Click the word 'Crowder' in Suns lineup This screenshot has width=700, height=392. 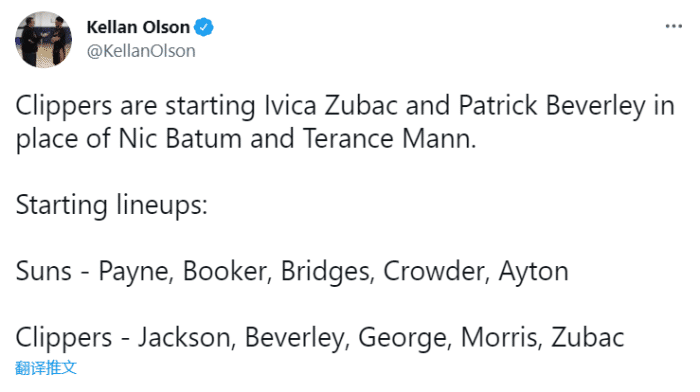(x=436, y=271)
